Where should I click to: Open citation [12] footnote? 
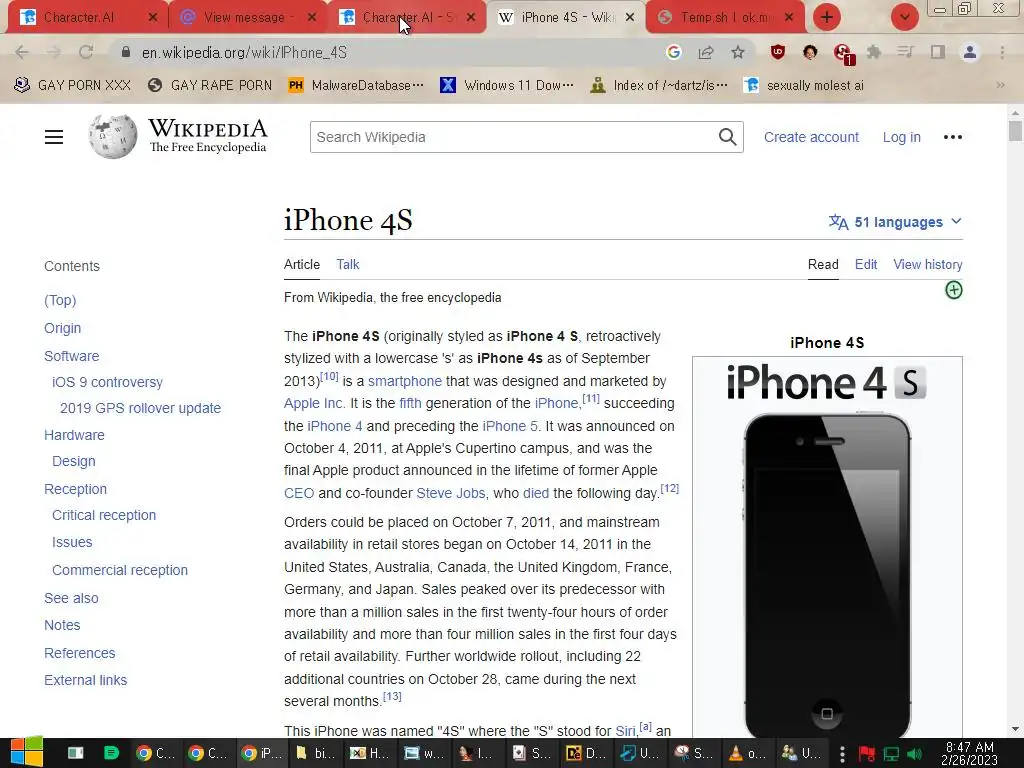[669, 488]
